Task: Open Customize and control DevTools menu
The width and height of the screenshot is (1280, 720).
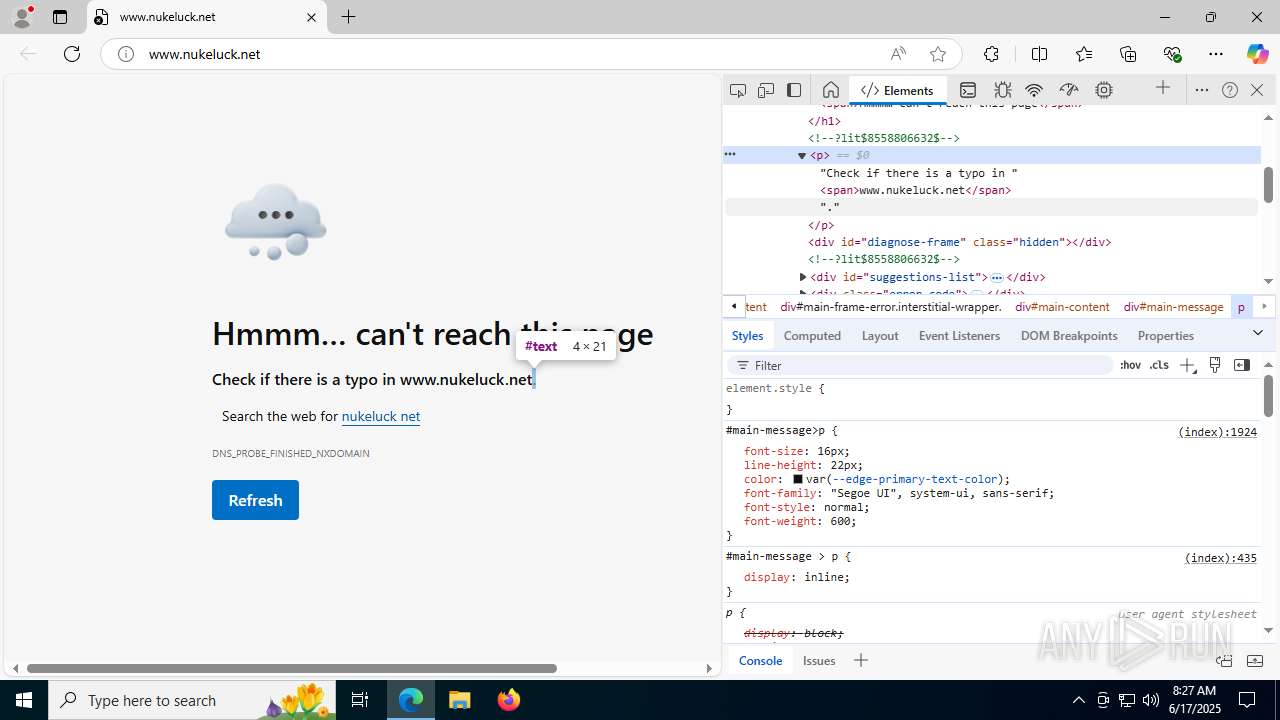Action: pos(1202,90)
